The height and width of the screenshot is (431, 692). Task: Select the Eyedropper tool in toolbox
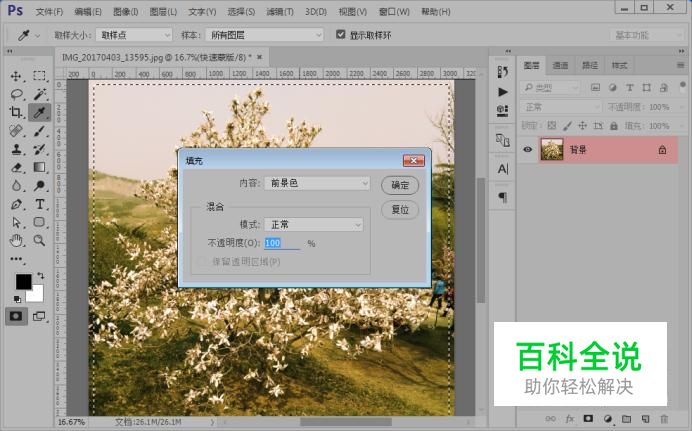click(x=39, y=112)
